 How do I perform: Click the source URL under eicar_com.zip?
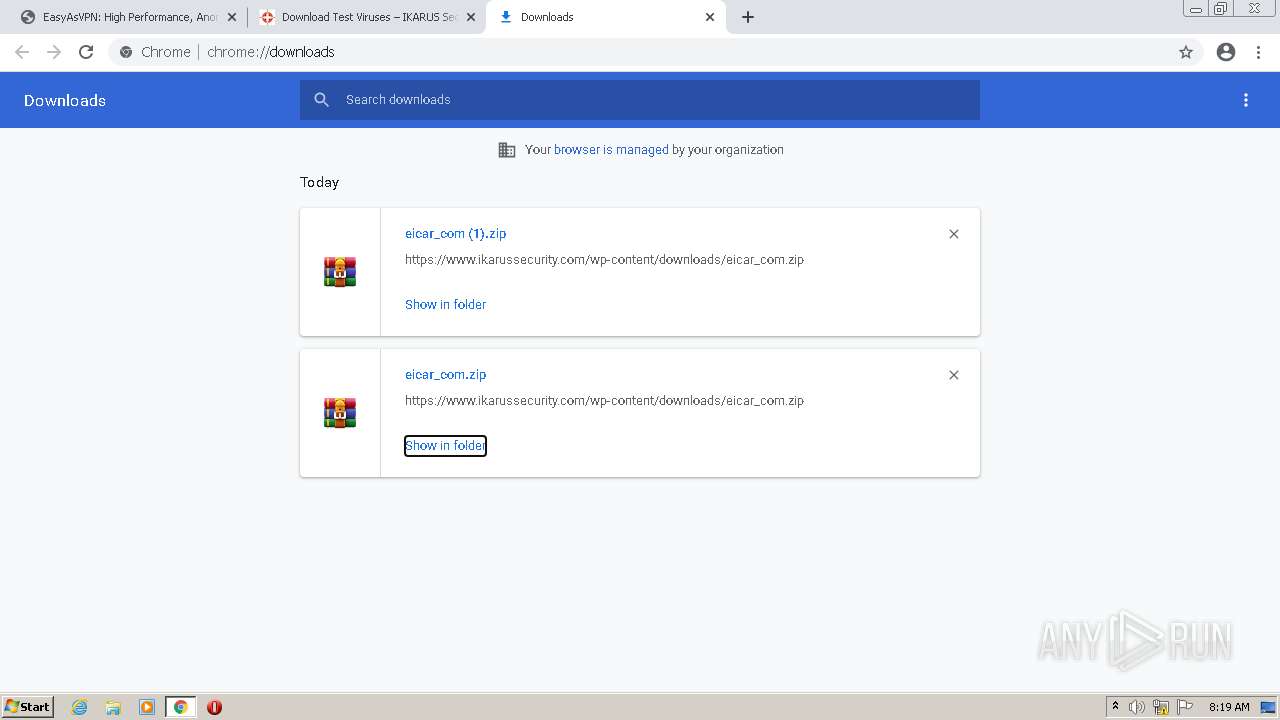click(604, 401)
